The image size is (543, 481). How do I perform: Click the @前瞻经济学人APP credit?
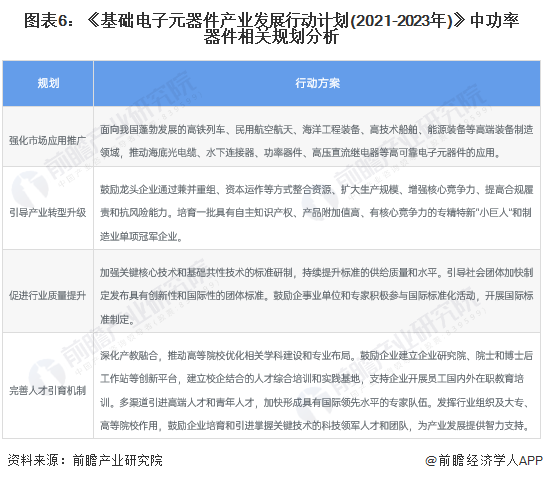[x=484, y=460]
